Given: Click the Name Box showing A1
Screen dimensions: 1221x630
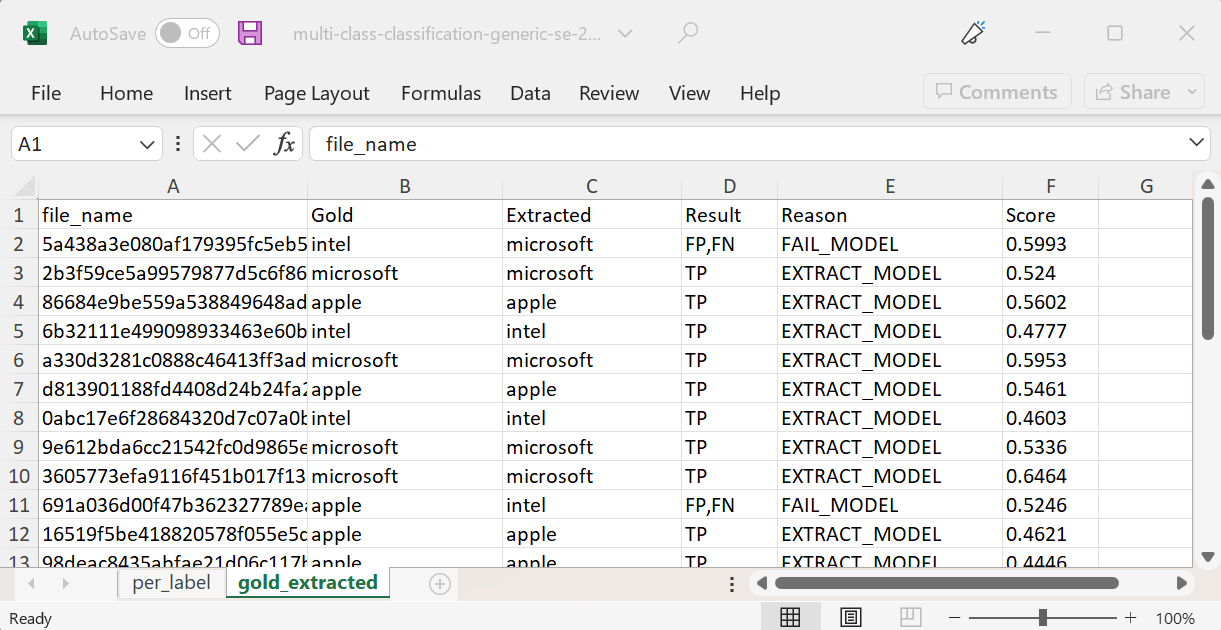Looking at the screenshot, I should (x=74, y=144).
